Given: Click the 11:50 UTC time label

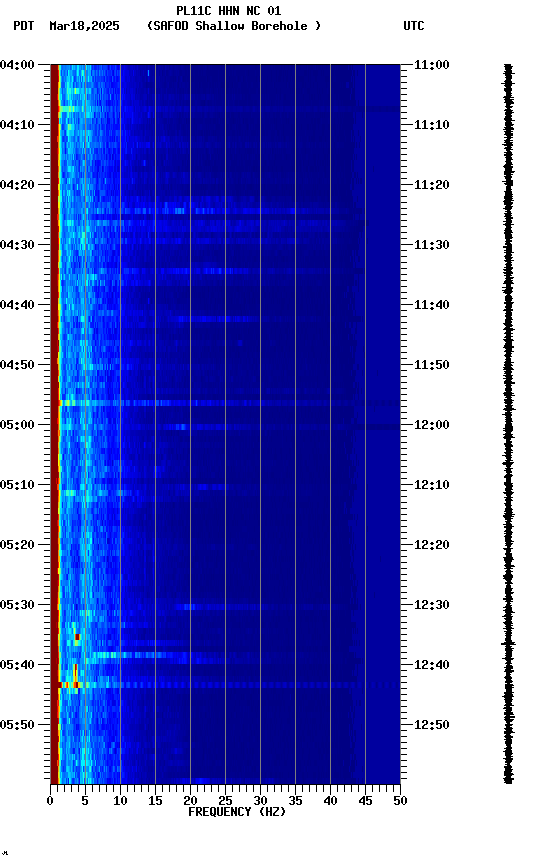Looking at the screenshot, I should 432,365.
